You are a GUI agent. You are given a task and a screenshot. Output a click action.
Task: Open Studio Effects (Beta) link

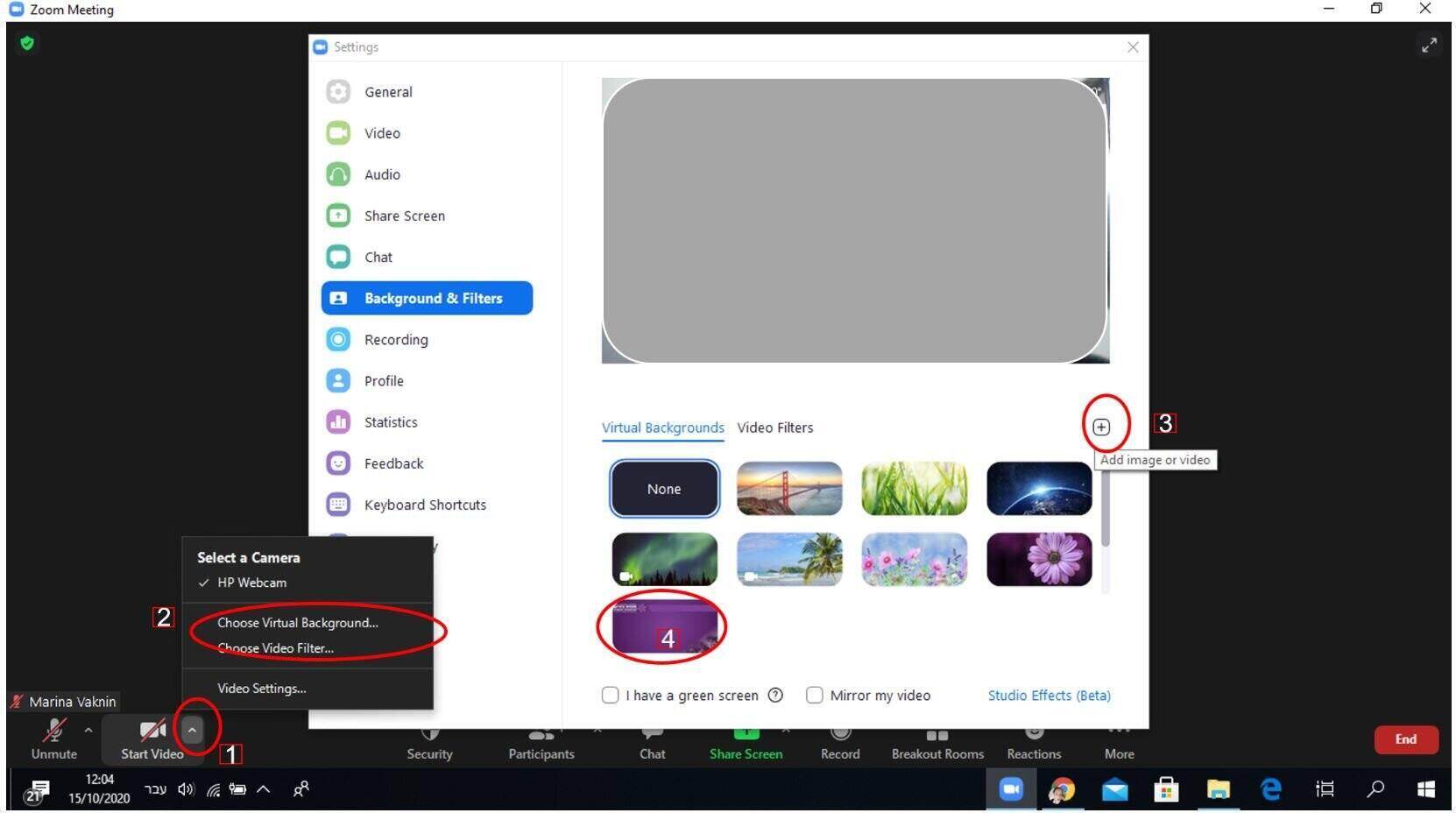tap(1049, 695)
